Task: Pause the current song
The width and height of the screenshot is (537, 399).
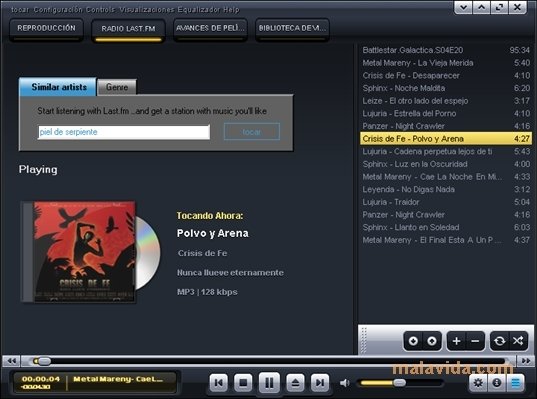Action: pos(269,382)
